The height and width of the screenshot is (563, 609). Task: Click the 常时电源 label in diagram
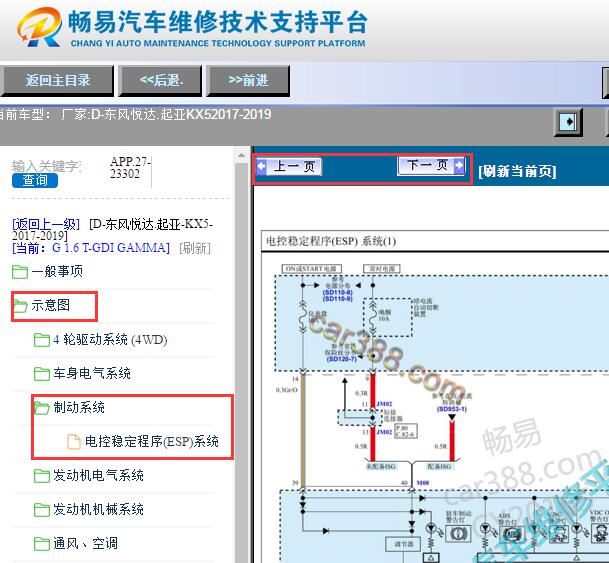tap(382, 269)
